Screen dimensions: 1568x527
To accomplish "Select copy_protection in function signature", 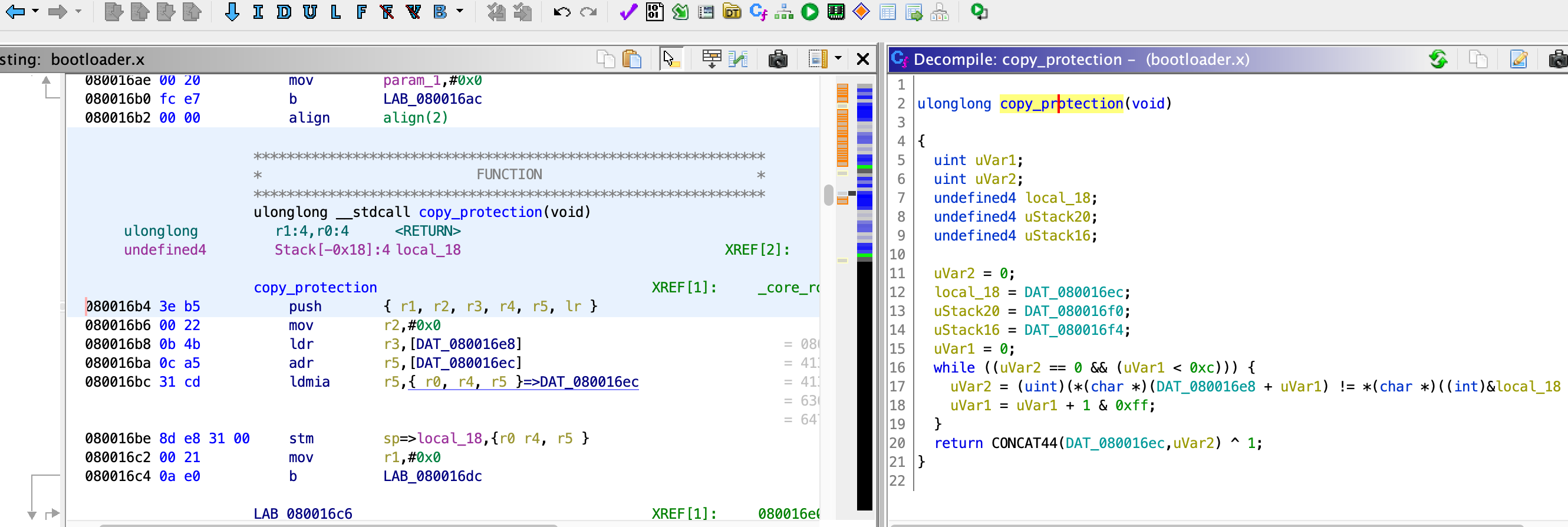I will tap(480, 212).
